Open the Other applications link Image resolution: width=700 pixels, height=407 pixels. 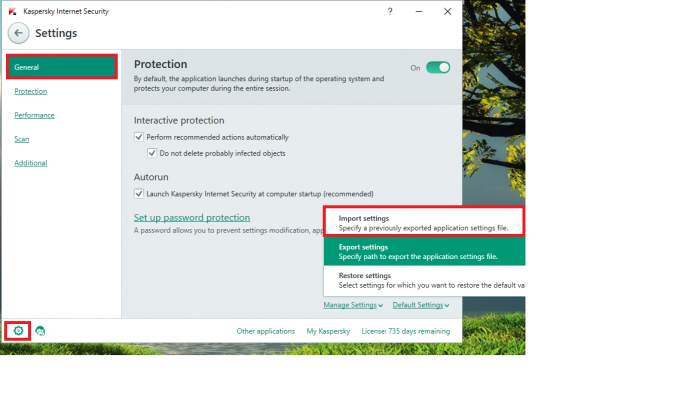click(266, 331)
